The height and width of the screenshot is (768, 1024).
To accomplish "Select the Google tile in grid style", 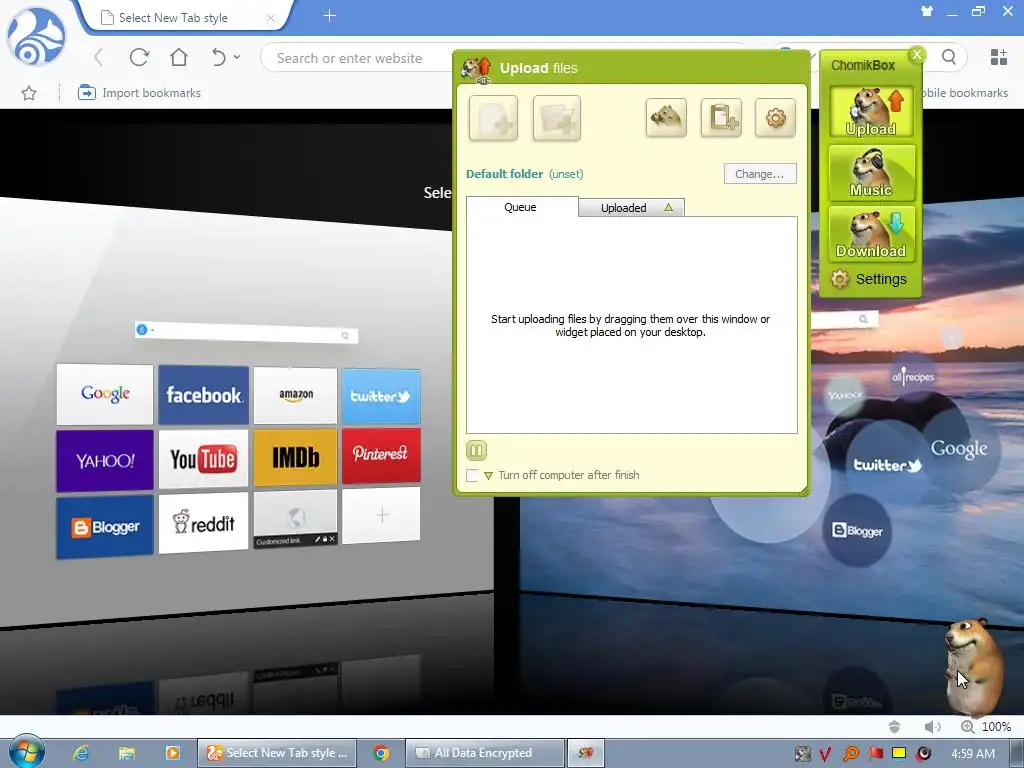I will (105, 394).
